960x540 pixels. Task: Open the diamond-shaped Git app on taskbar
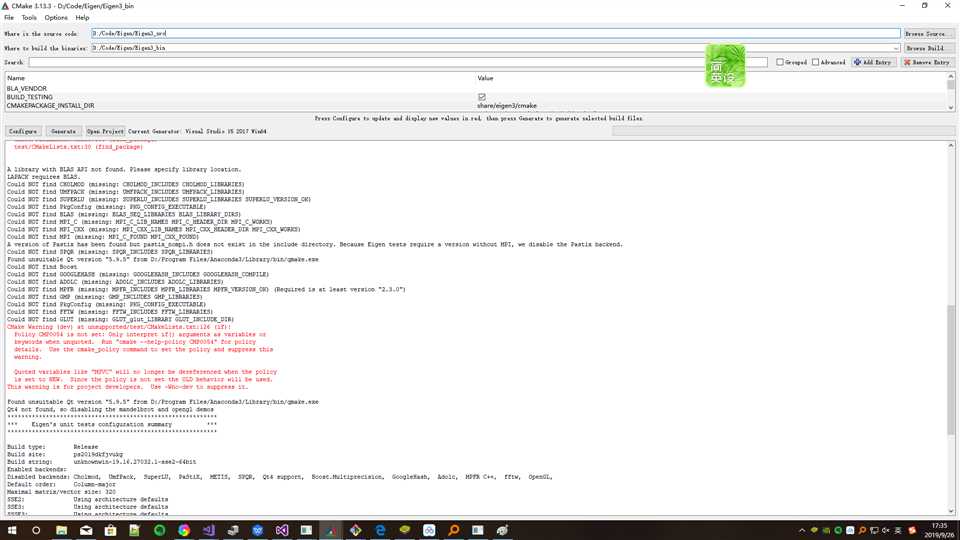pyautogui.click(x=355, y=530)
